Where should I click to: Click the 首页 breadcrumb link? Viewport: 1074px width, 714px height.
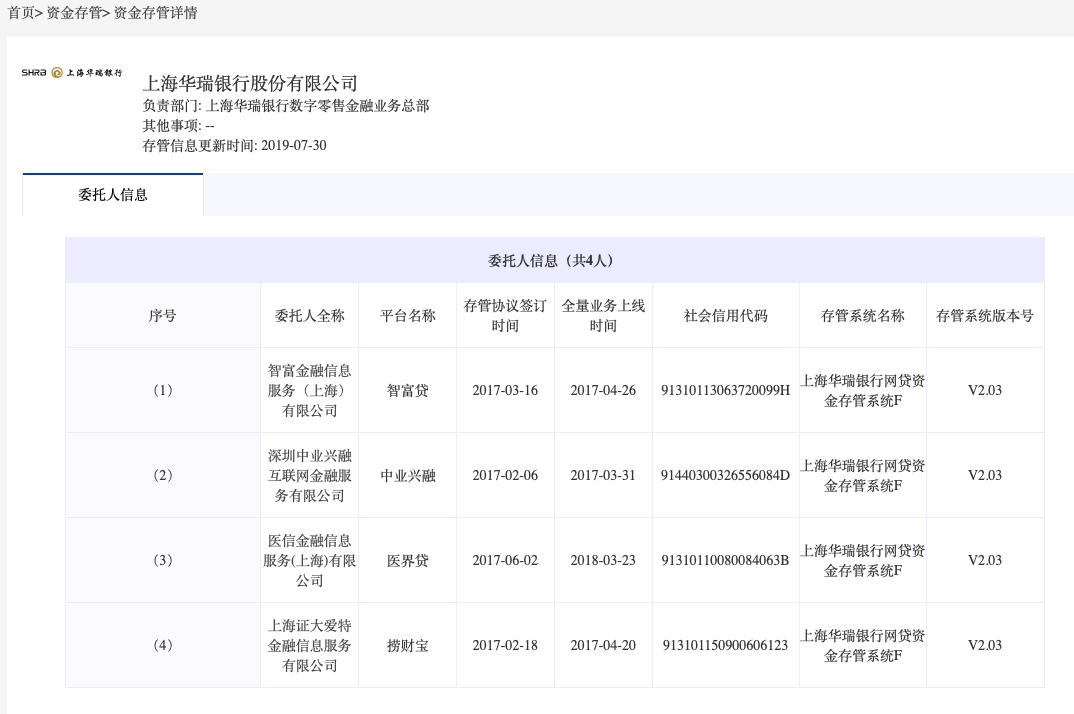(x=20, y=12)
